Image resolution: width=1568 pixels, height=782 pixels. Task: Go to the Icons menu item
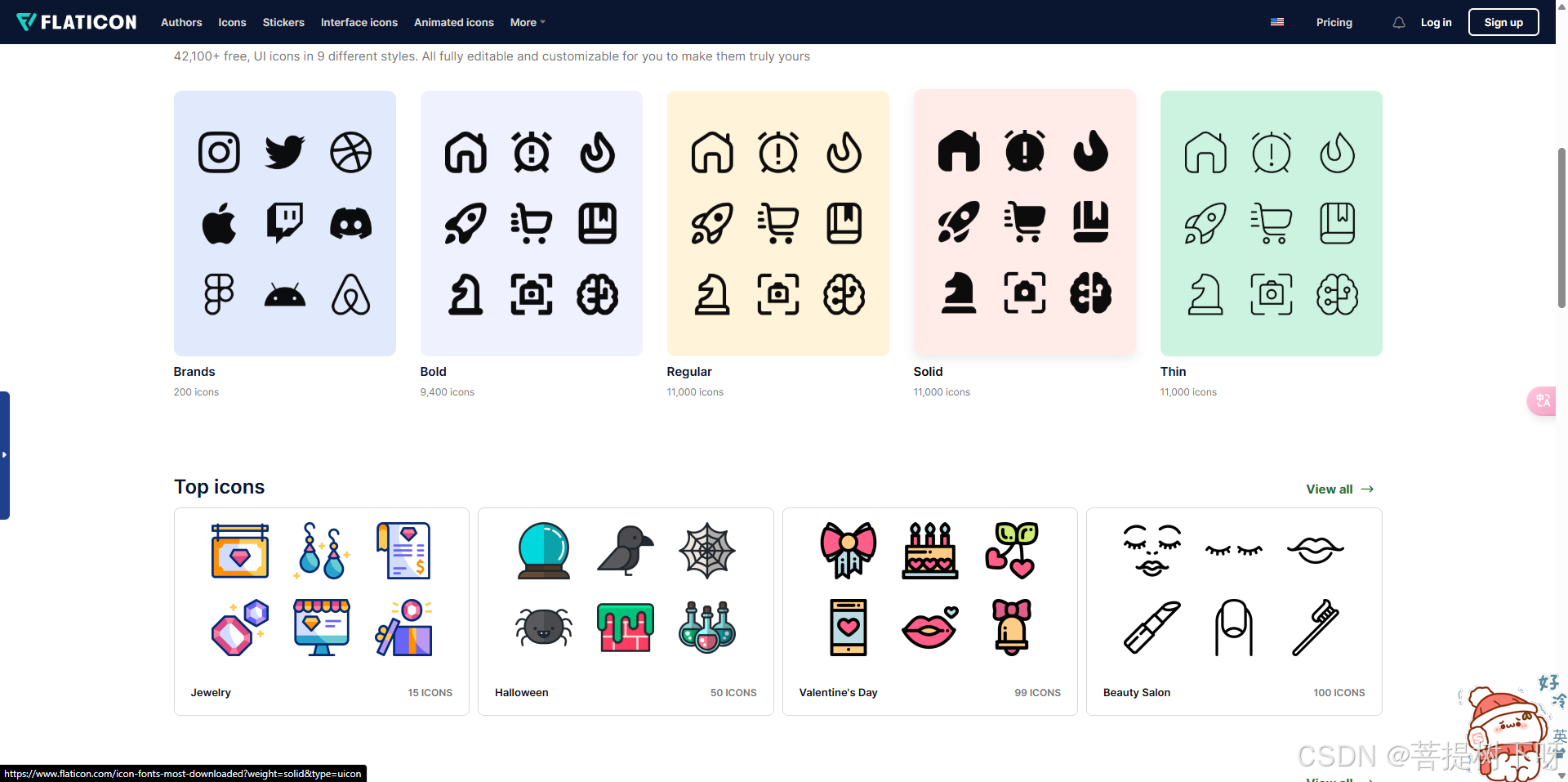click(232, 22)
